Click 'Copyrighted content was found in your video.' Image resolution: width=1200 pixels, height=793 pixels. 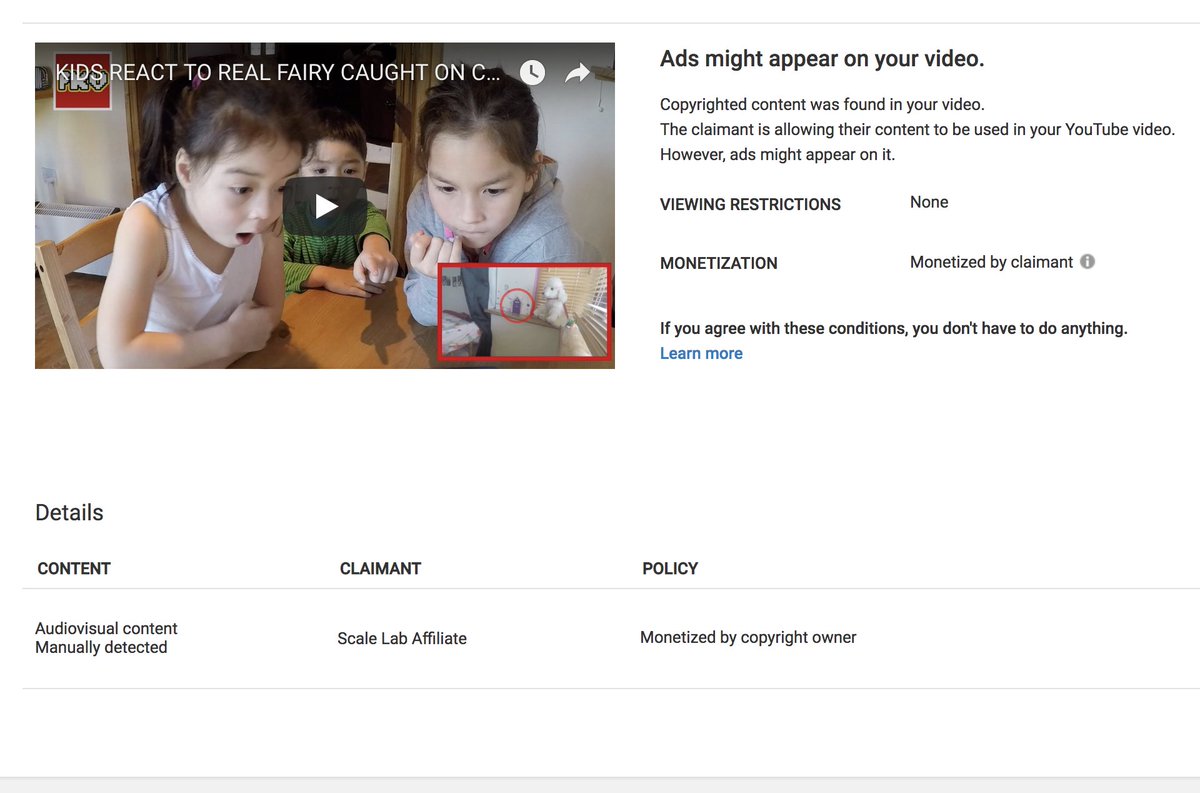pos(822,105)
